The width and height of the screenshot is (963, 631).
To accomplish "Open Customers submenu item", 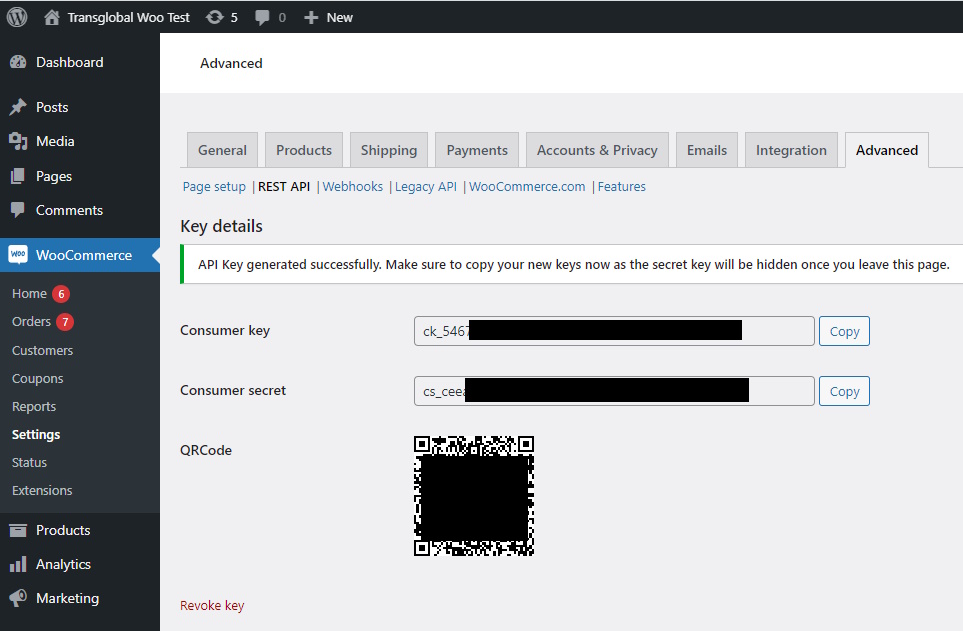I will (42, 350).
